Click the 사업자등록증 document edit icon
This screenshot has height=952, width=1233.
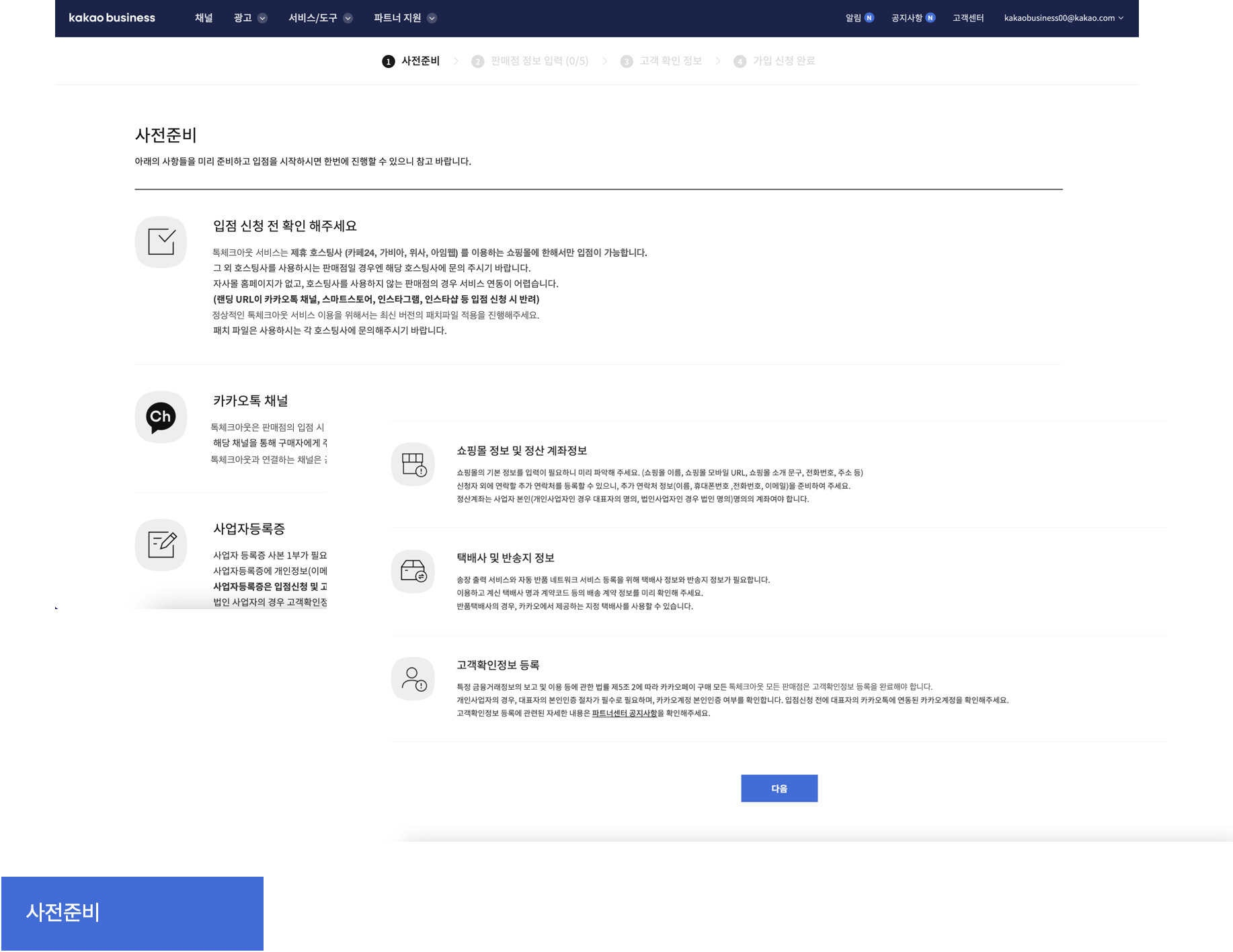[x=161, y=545]
